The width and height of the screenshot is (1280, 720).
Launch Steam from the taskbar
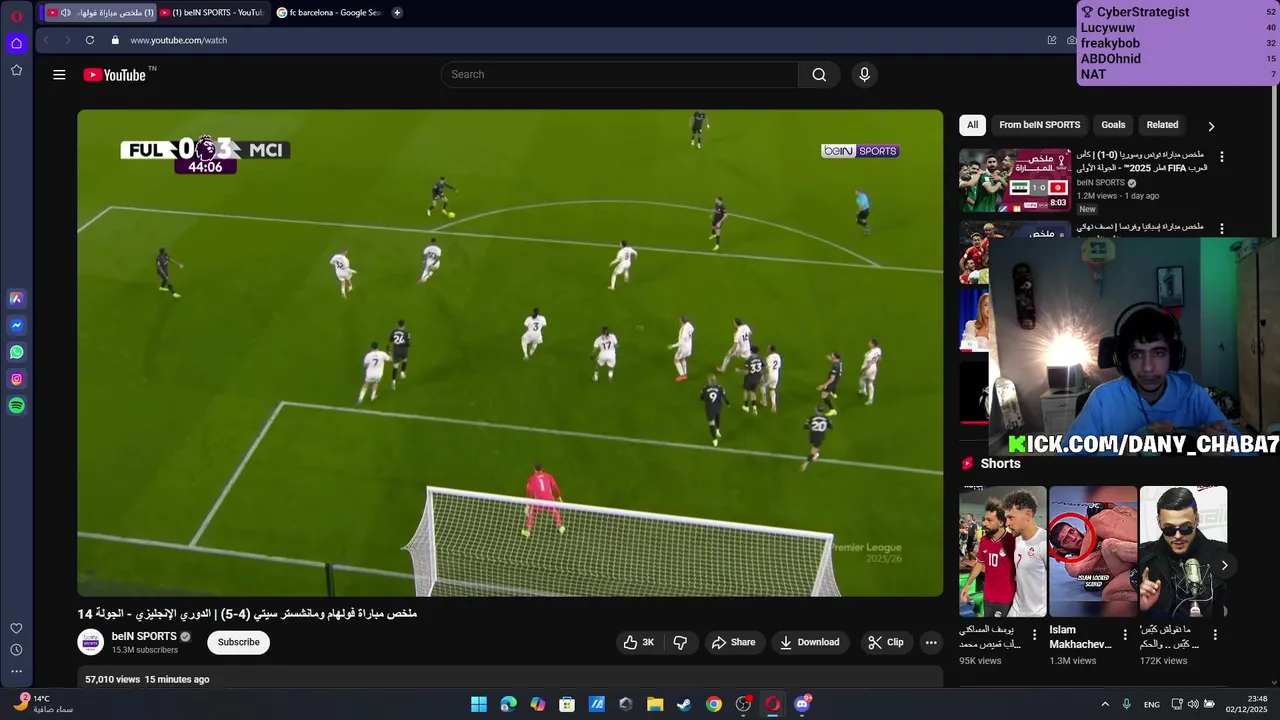[x=684, y=704]
